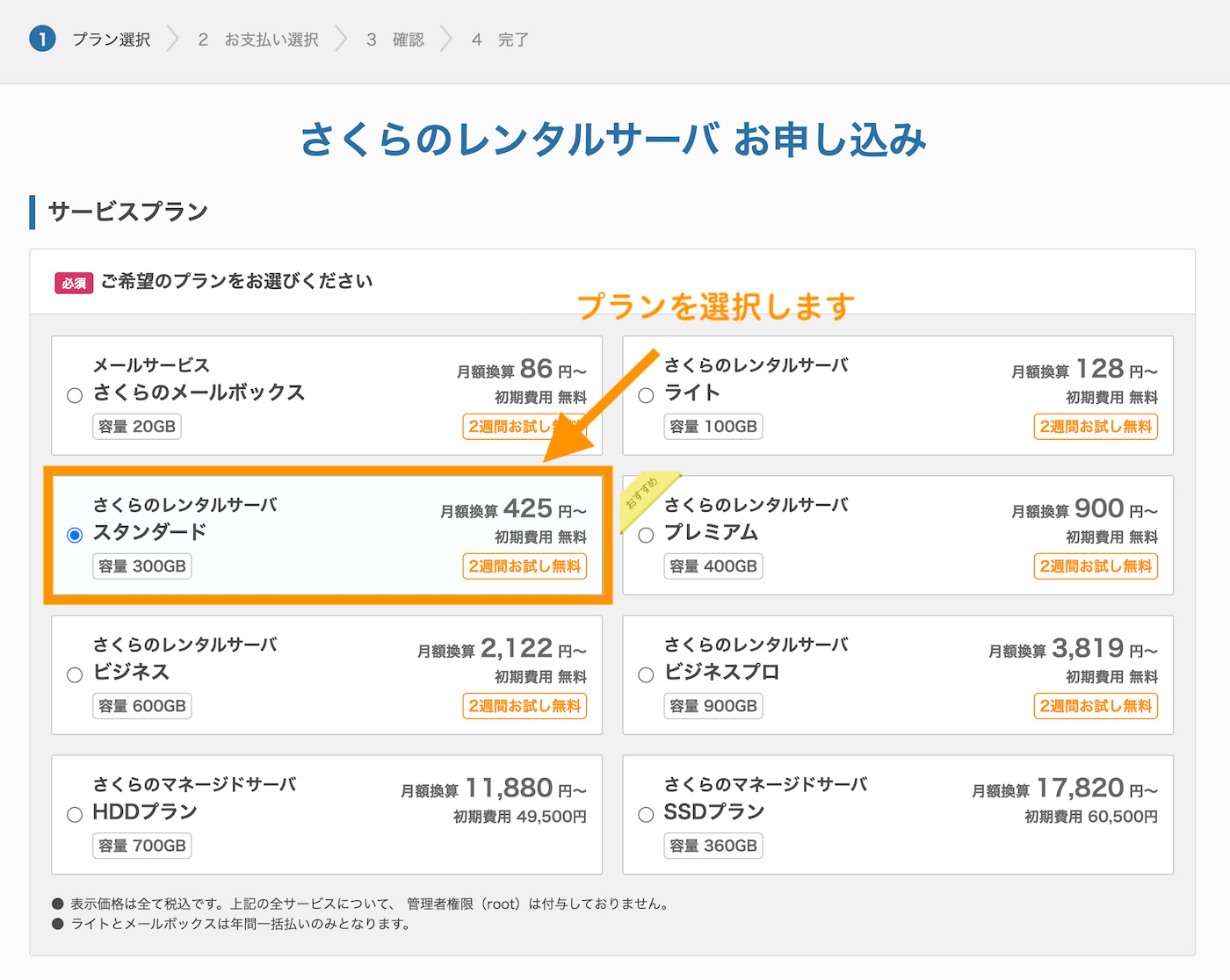Click the 月額換算 86 円〜 price
Screen dimensions: 1230x980
tap(522, 370)
